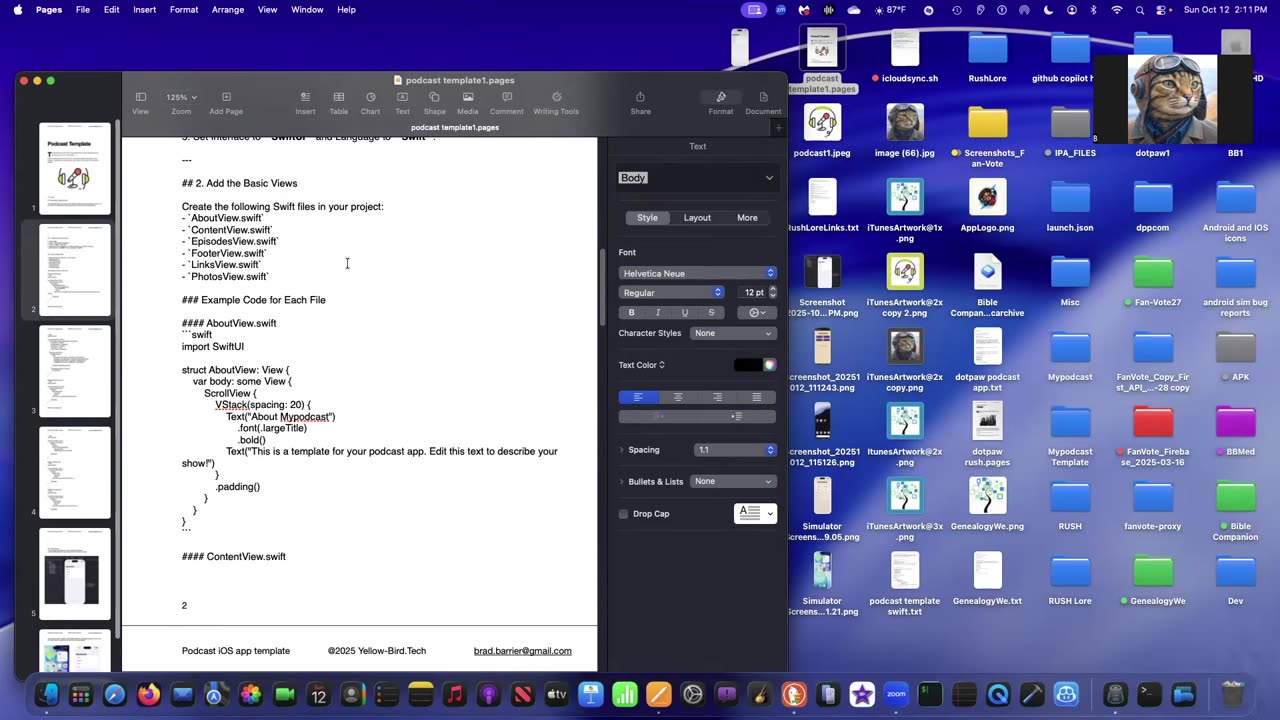Launch Firefox from the Dock
Screen dimensions: 1280x720
coord(148,695)
